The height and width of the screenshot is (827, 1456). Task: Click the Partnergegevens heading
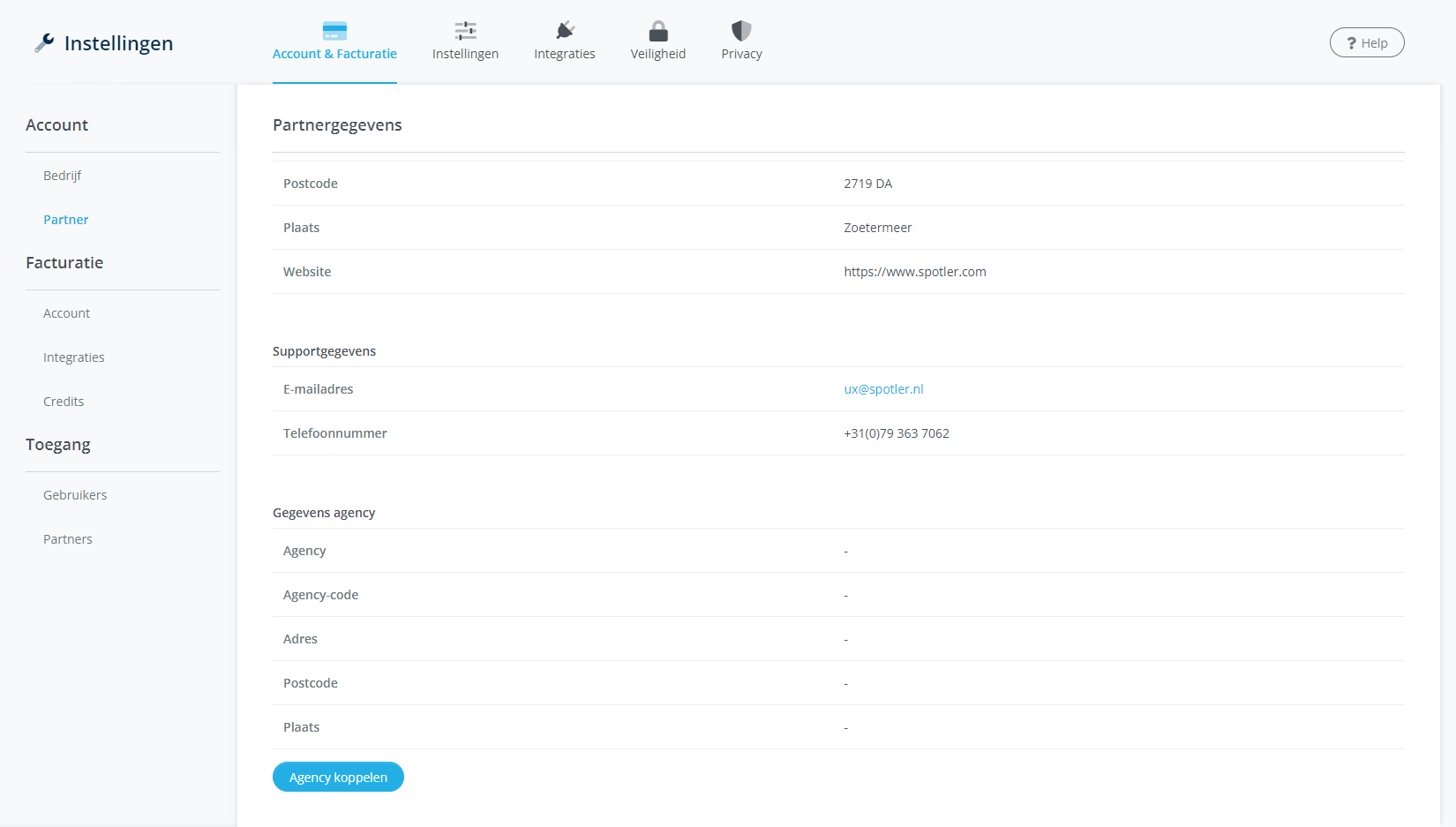point(337,125)
